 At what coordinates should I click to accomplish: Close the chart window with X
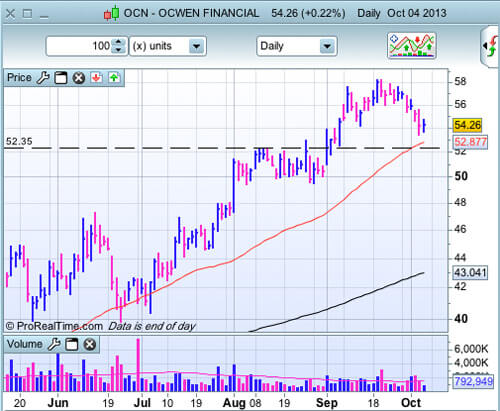tap(10, 14)
